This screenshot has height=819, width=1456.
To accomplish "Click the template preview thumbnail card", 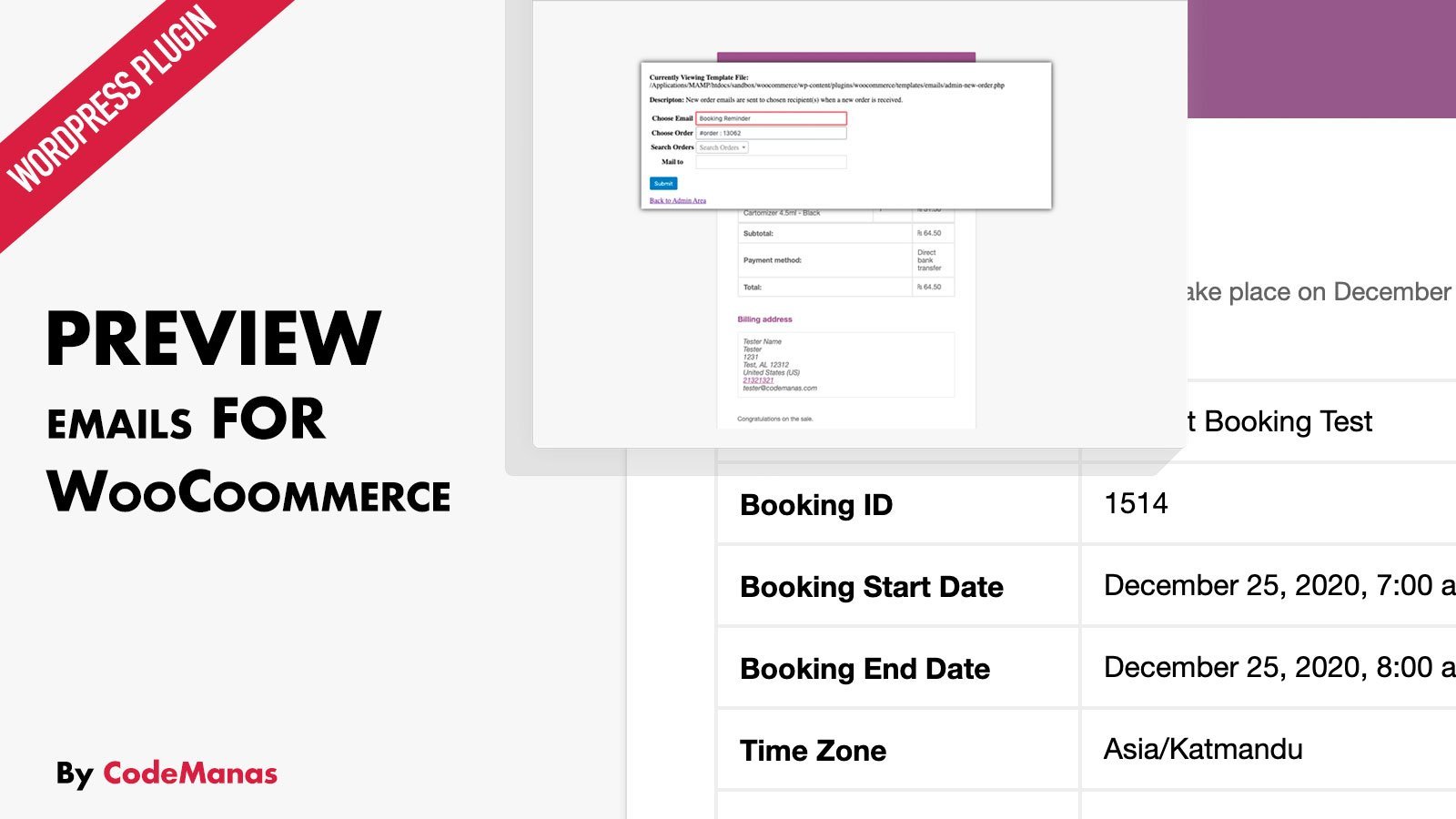I will pos(859,224).
